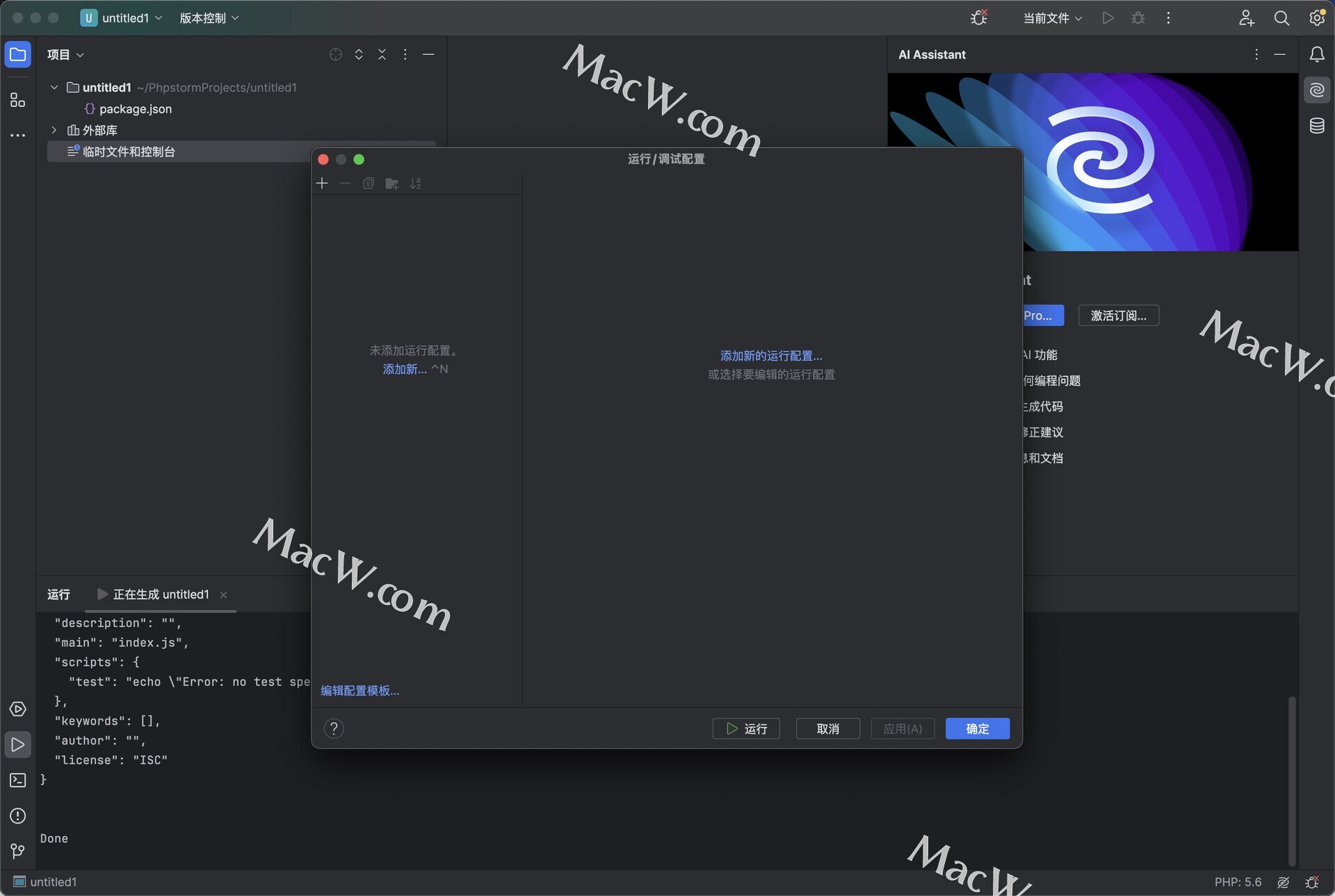Click the 激活订阅... button

[x=1118, y=316]
